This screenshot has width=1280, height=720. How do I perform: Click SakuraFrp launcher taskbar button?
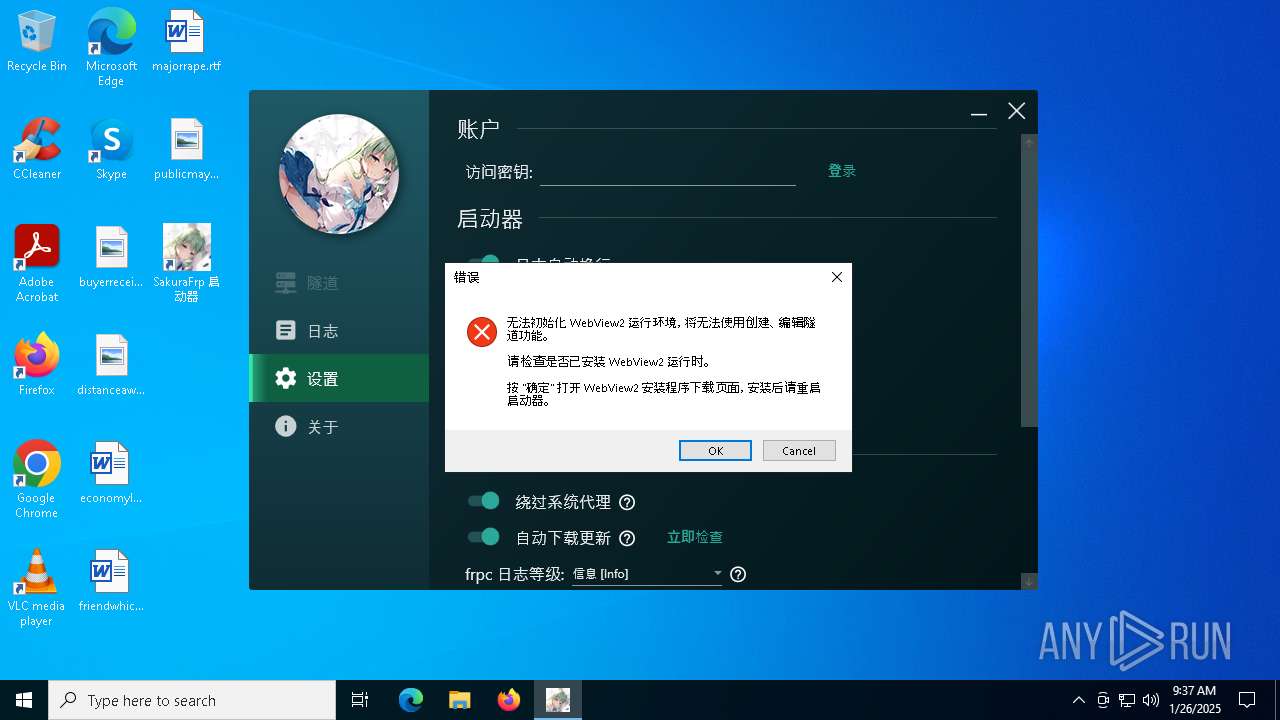click(x=558, y=700)
